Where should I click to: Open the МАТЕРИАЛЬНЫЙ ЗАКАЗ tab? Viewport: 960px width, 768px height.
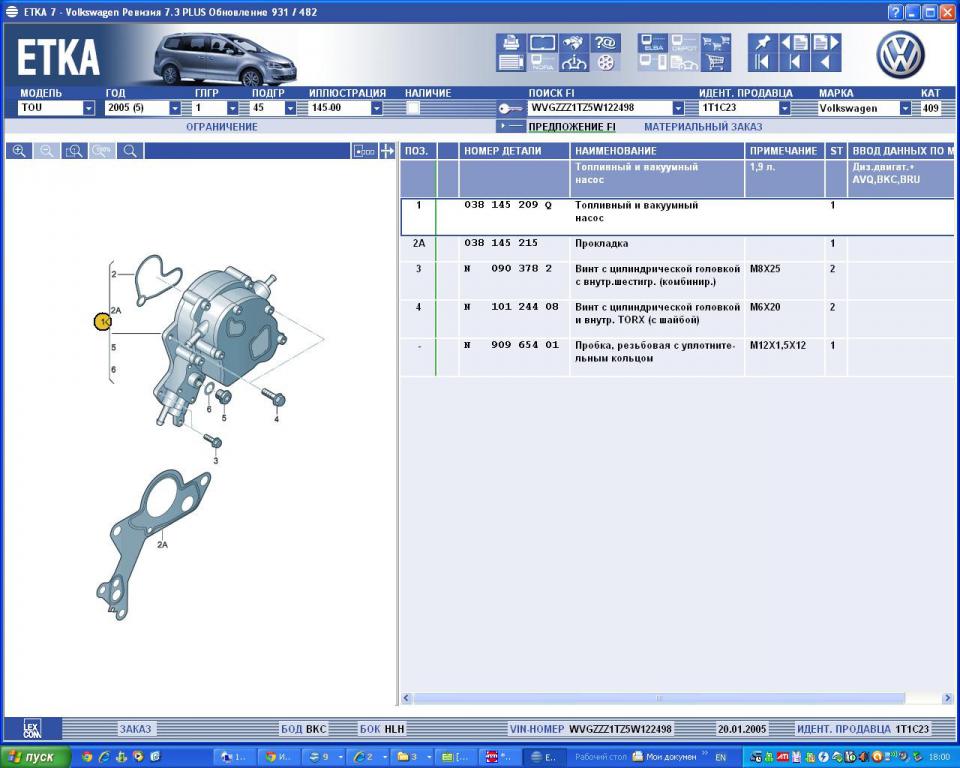tap(703, 127)
